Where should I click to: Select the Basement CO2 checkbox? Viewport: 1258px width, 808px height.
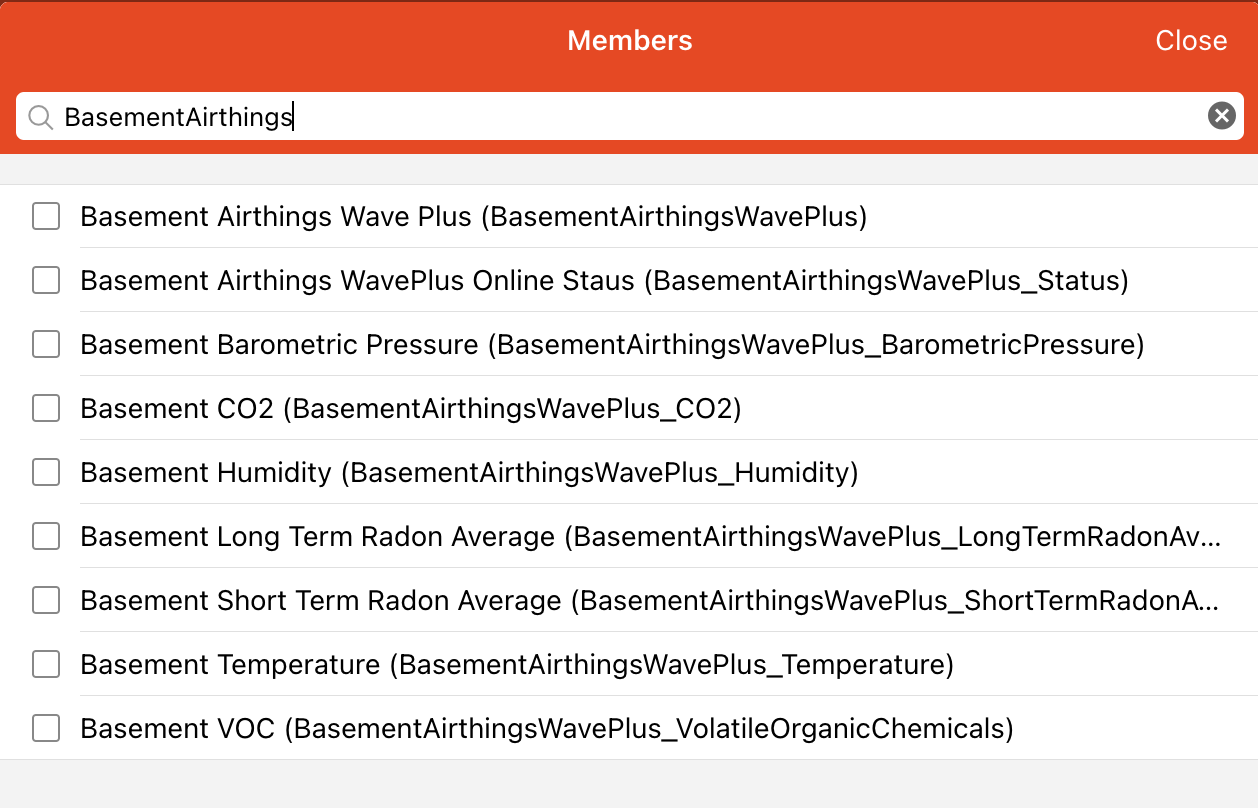(x=46, y=408)
